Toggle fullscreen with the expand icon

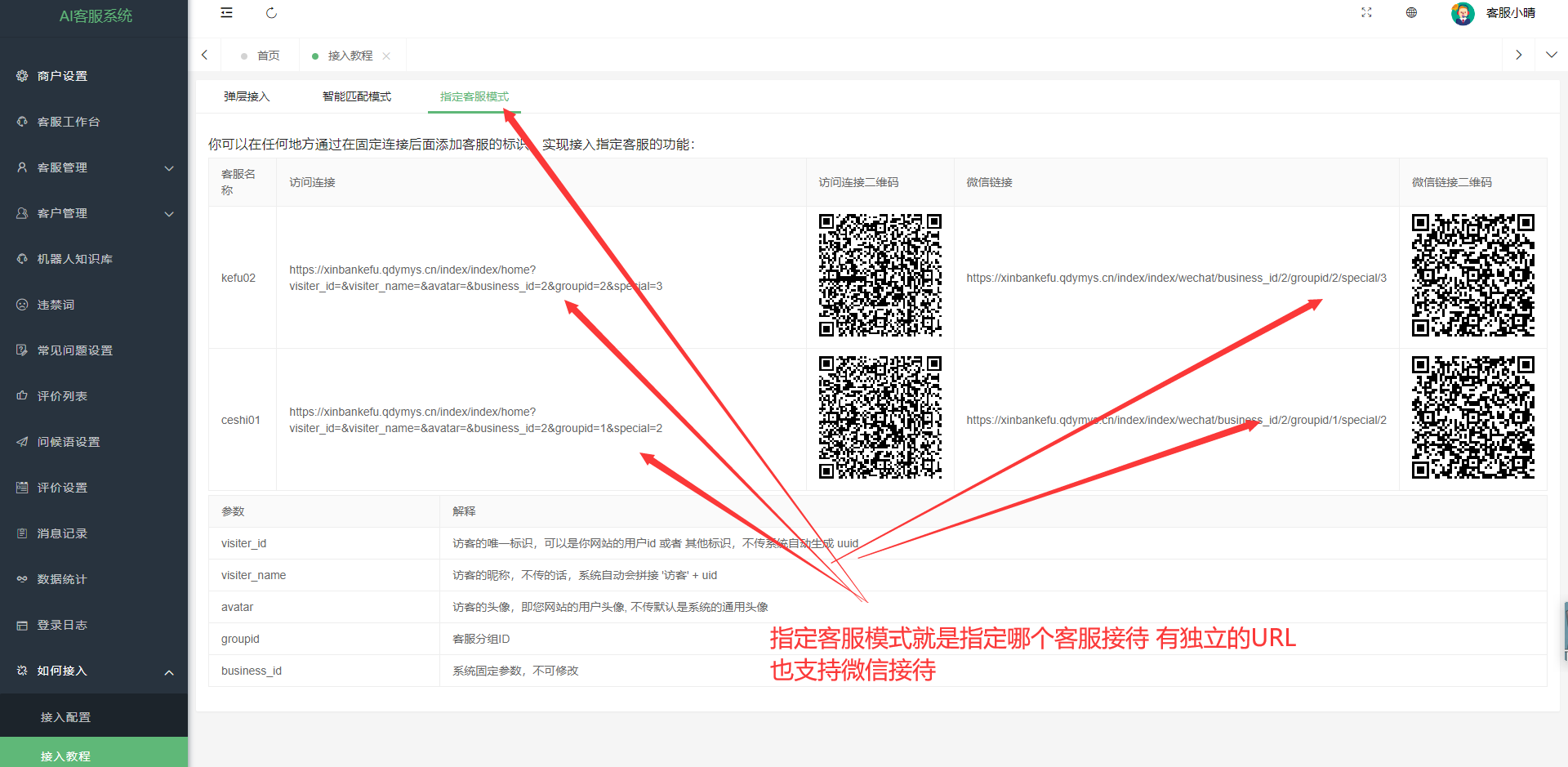point(1366,13)
